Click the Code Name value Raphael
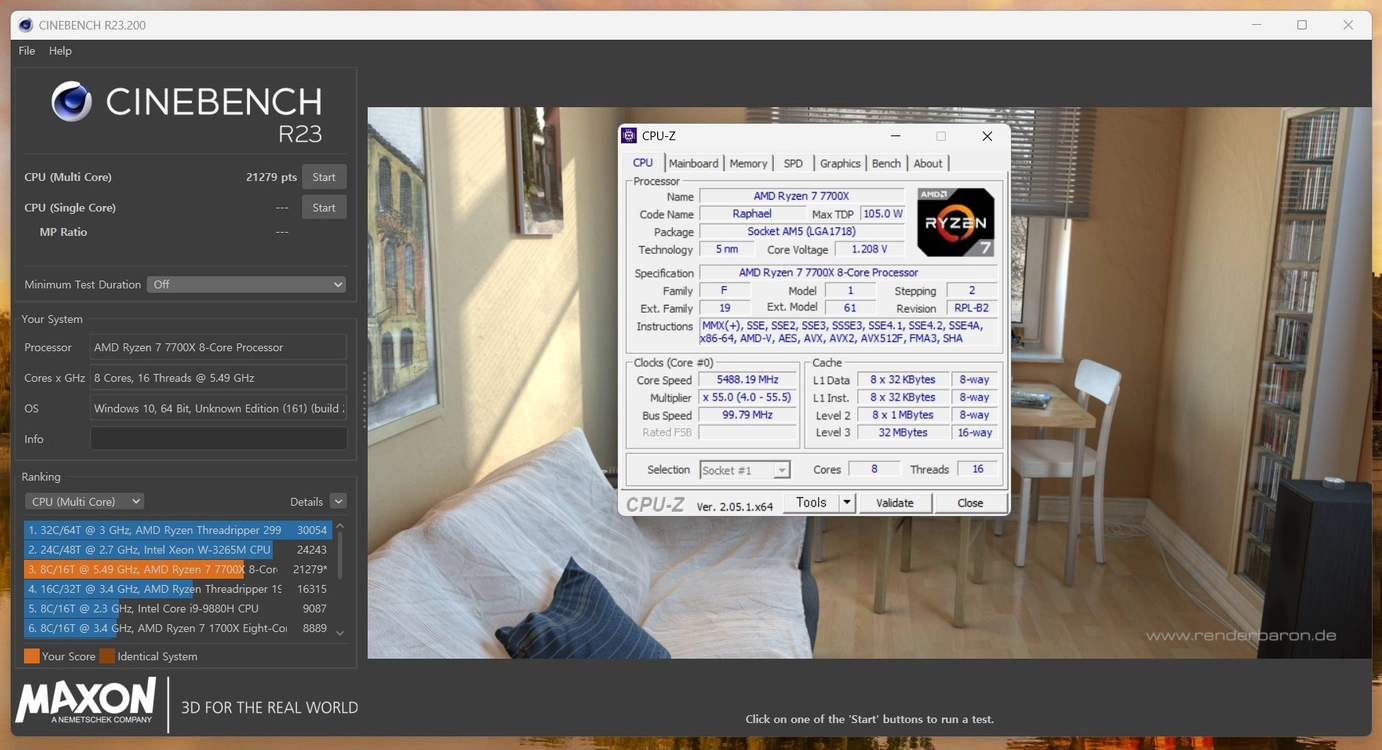The image size is (1382, 750). 752,214
